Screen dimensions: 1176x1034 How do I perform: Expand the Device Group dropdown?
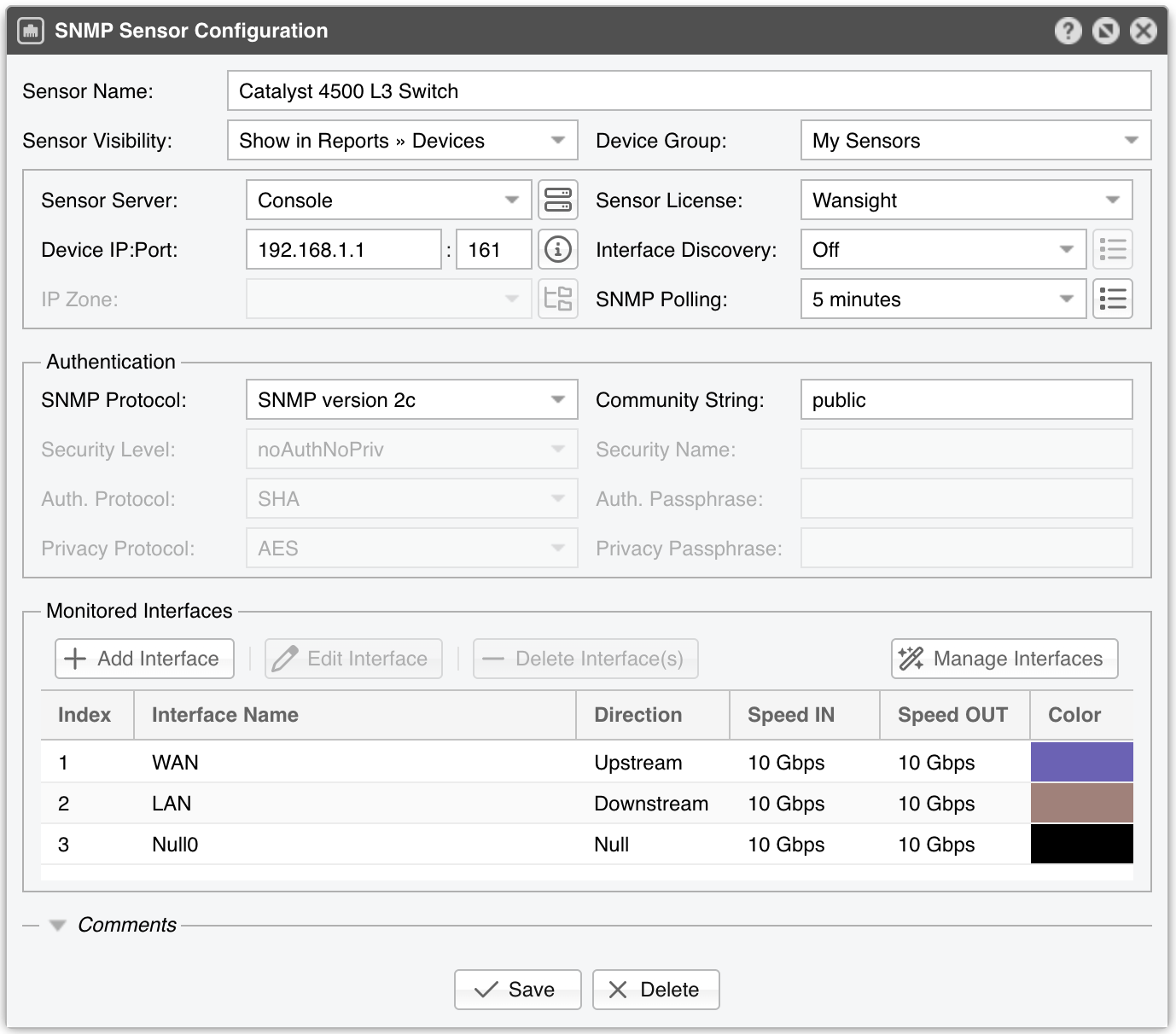click(975, 141)
